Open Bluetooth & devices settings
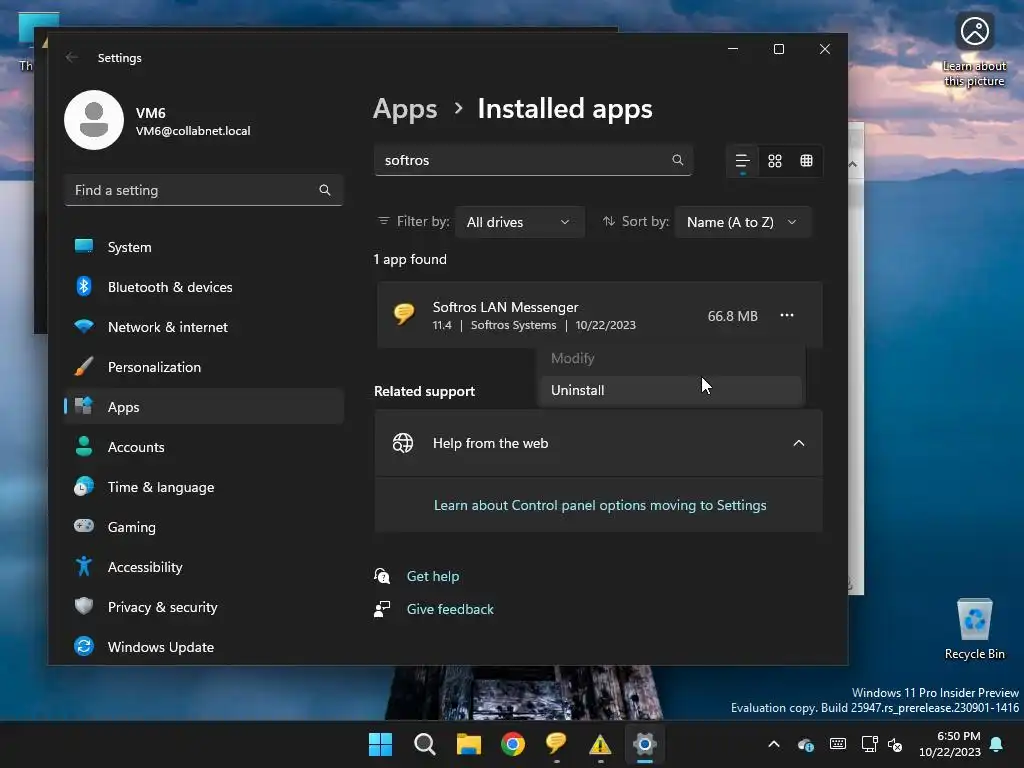 click(204, 287)
